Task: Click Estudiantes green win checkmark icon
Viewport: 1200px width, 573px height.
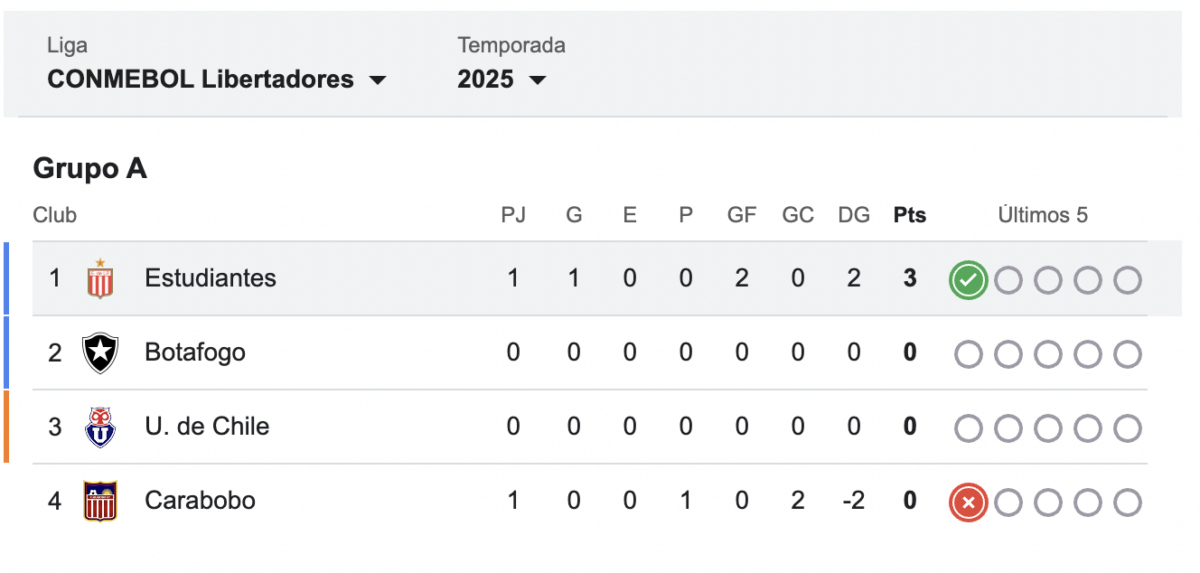Action: pos(968,280)
